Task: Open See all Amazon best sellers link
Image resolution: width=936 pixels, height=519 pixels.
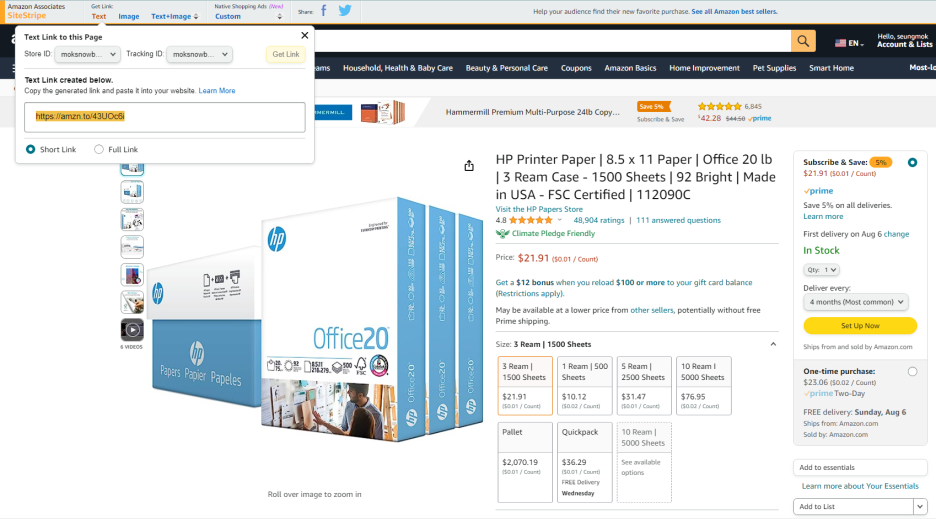Action: point(734,11)
